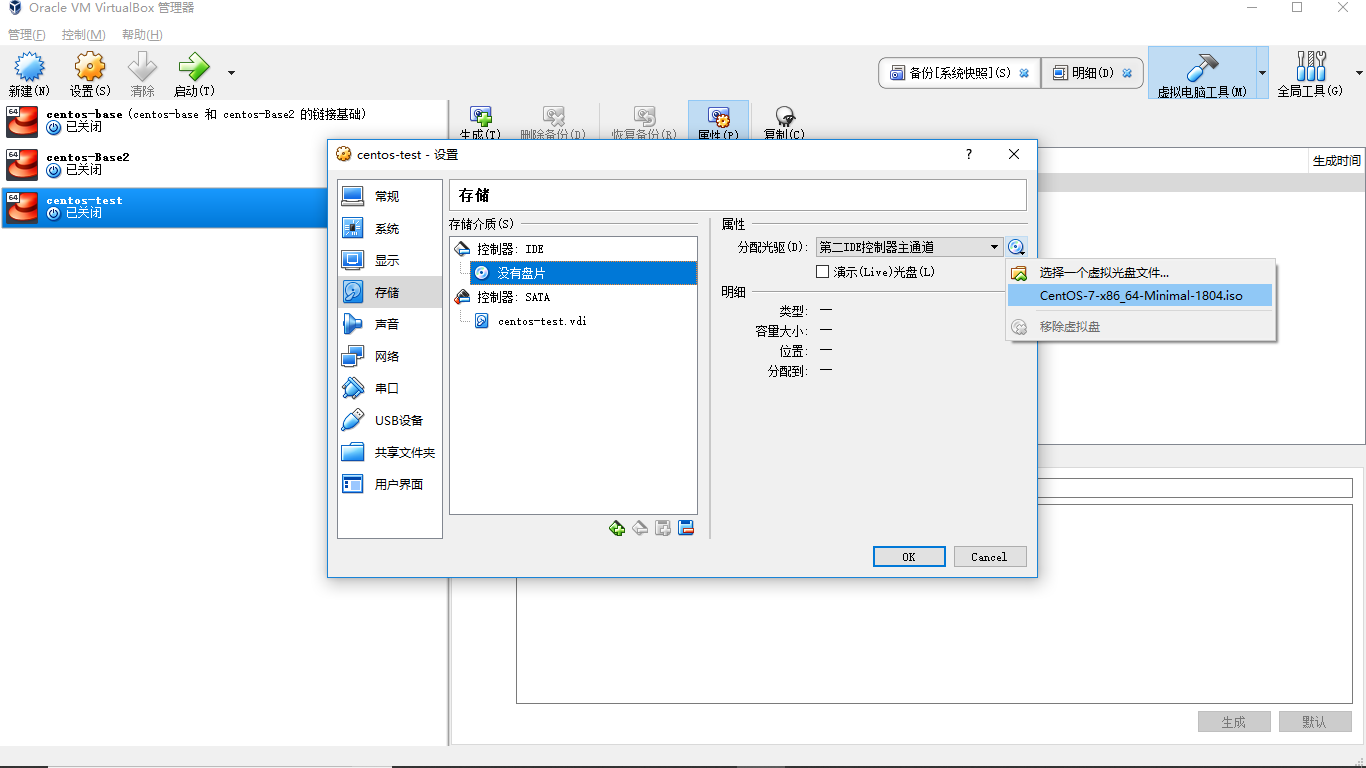Select 存储 settings category
Screen dimensions: 1366x768
[390, 292]
